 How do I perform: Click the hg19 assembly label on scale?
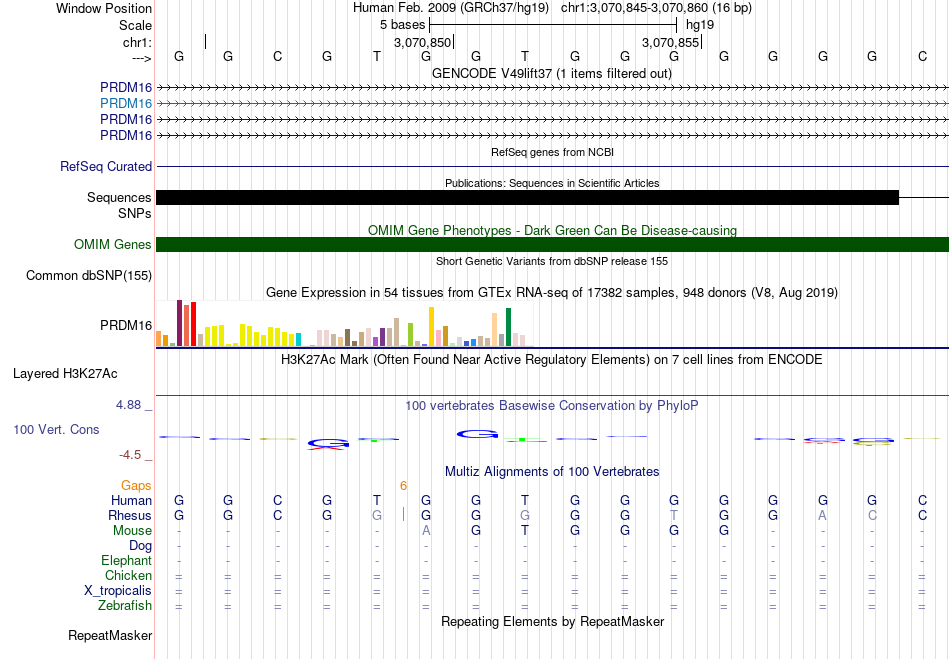point(700,25)
